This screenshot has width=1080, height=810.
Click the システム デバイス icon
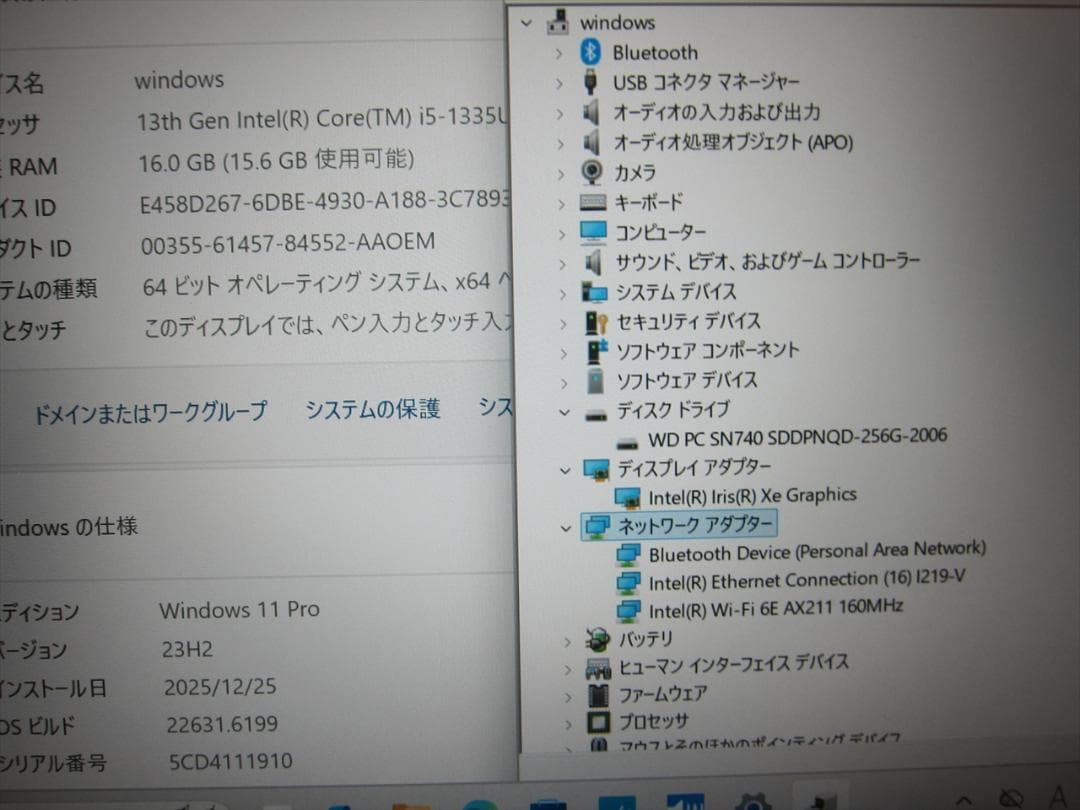point(594,292)
